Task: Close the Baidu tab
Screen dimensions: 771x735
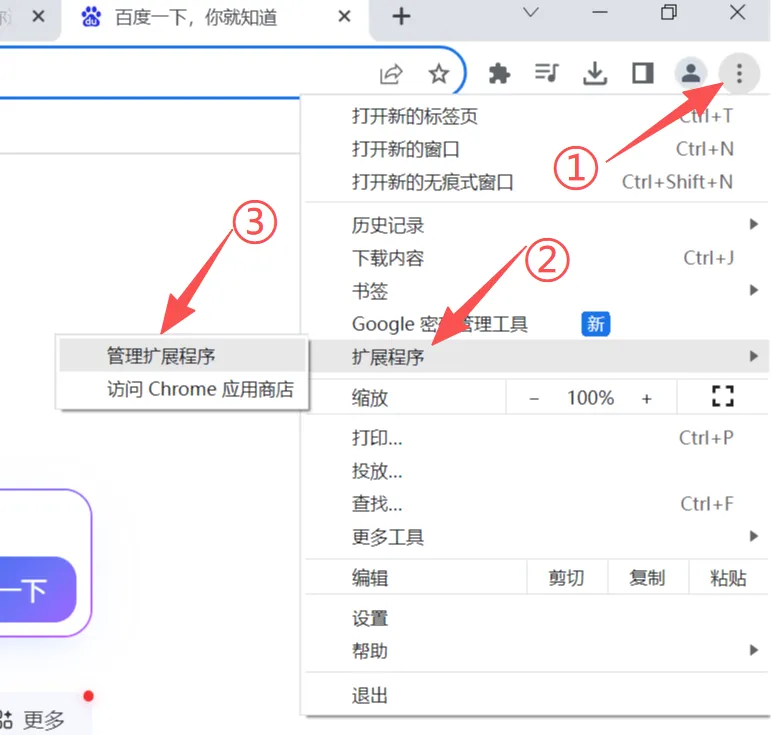Action: [x=344, y=17]
